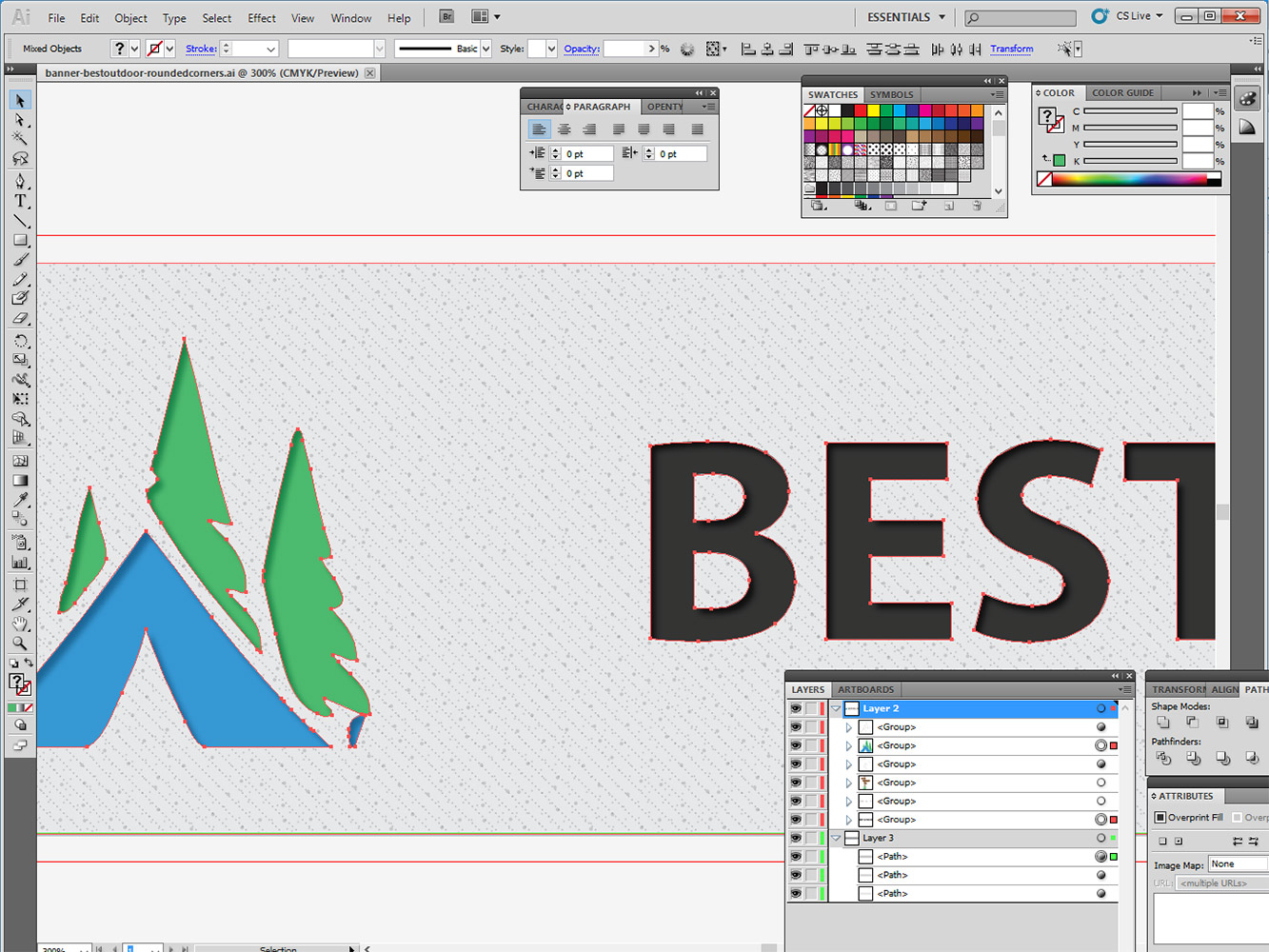Image resolution: width=1269 pixels, height=952 pixels.
Task: Open the Object menu
Action: (131, 18)
